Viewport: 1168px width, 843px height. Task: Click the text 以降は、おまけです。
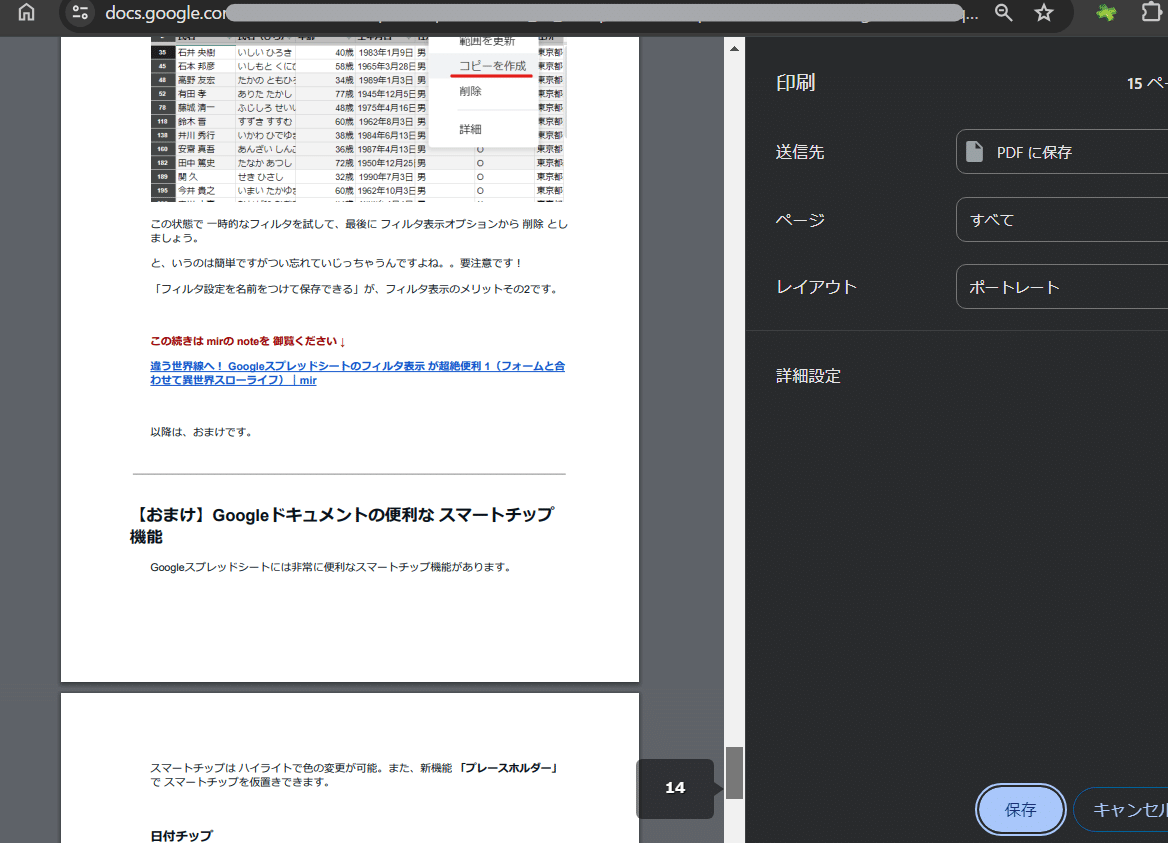tap(200, 432)
